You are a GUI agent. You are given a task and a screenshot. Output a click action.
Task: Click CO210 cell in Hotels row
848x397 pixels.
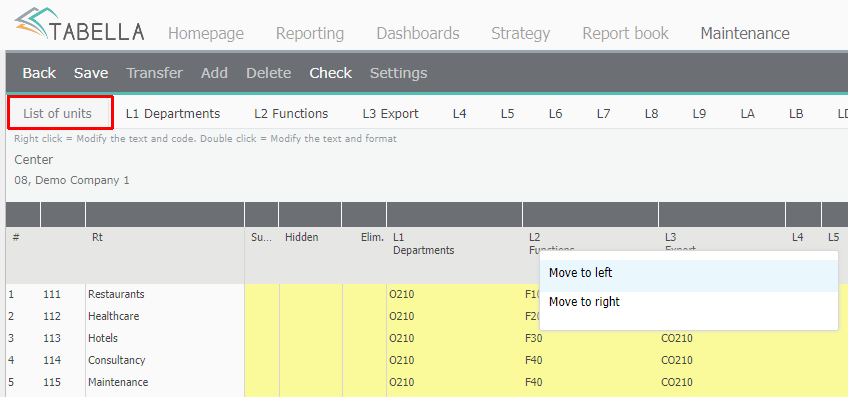[677, 338]
